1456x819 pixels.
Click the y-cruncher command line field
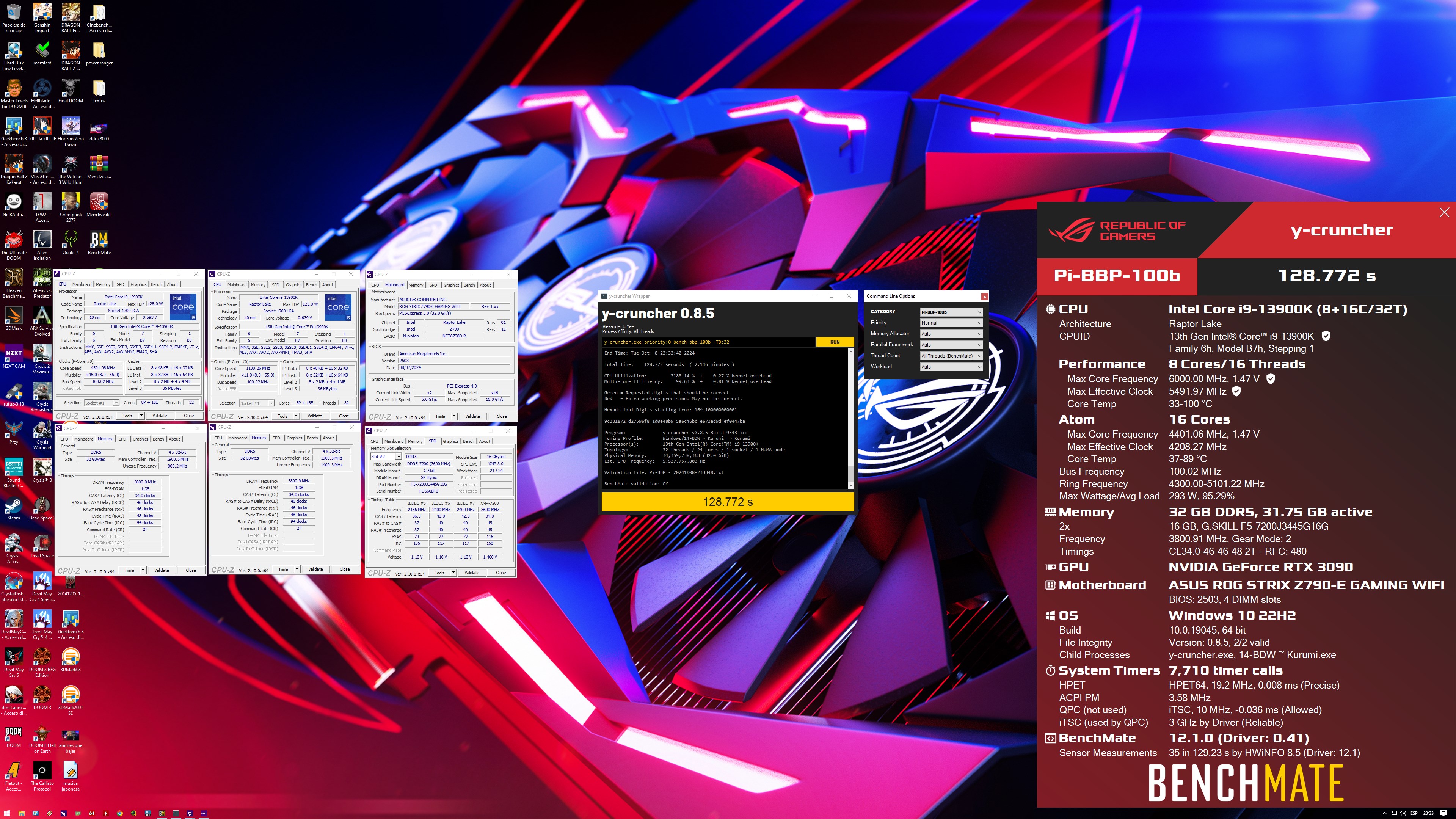(708, 342)
